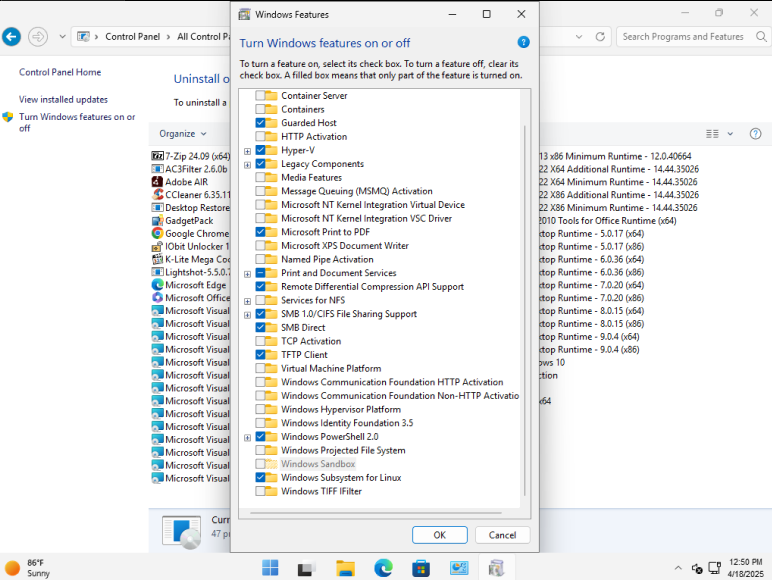Expand the Services for NFS node

pos(248,301)
